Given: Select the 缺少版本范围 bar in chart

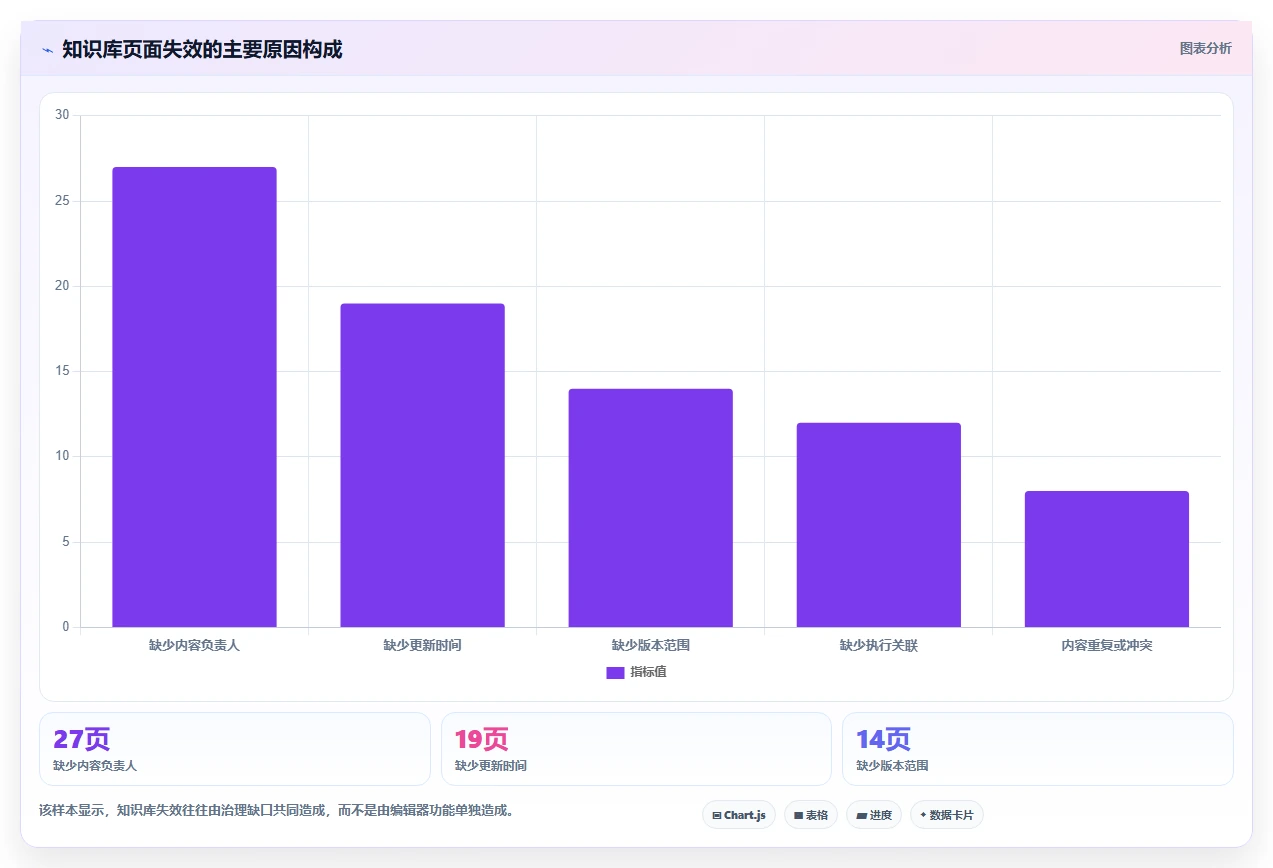Looking at the screenshot, I should [650, 508].
